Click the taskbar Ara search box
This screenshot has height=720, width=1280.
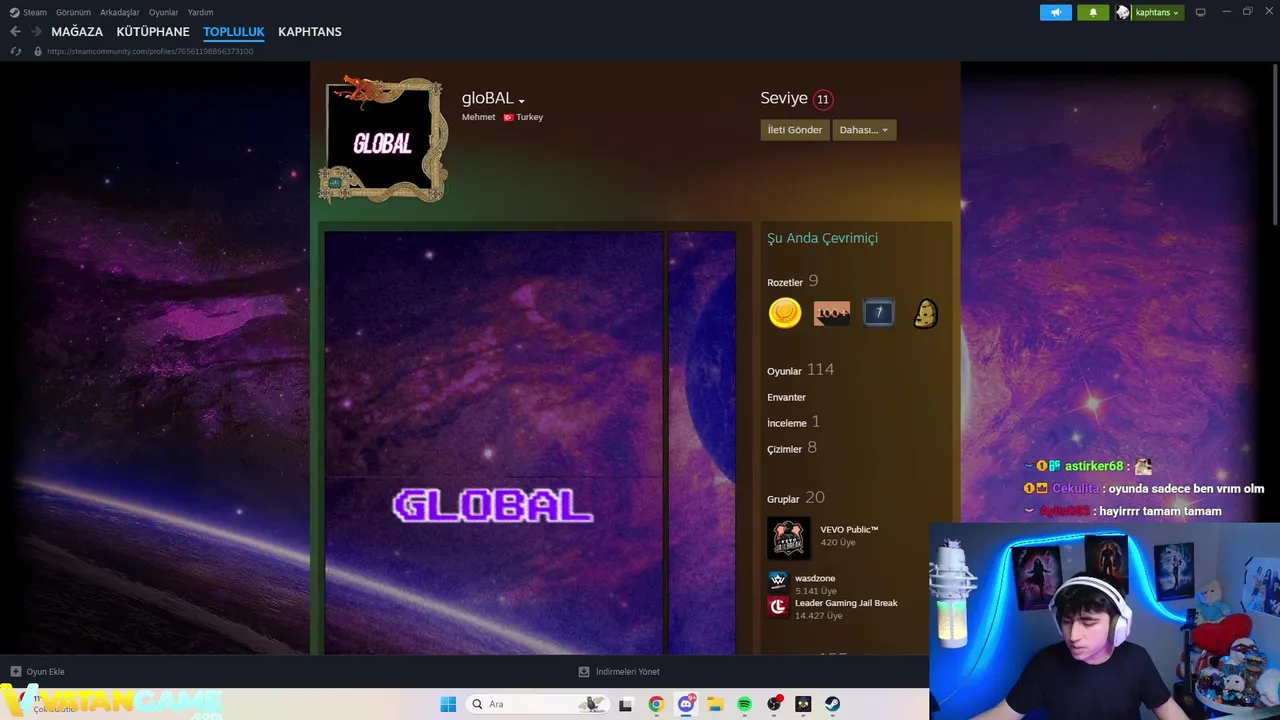tap(538, 704)
